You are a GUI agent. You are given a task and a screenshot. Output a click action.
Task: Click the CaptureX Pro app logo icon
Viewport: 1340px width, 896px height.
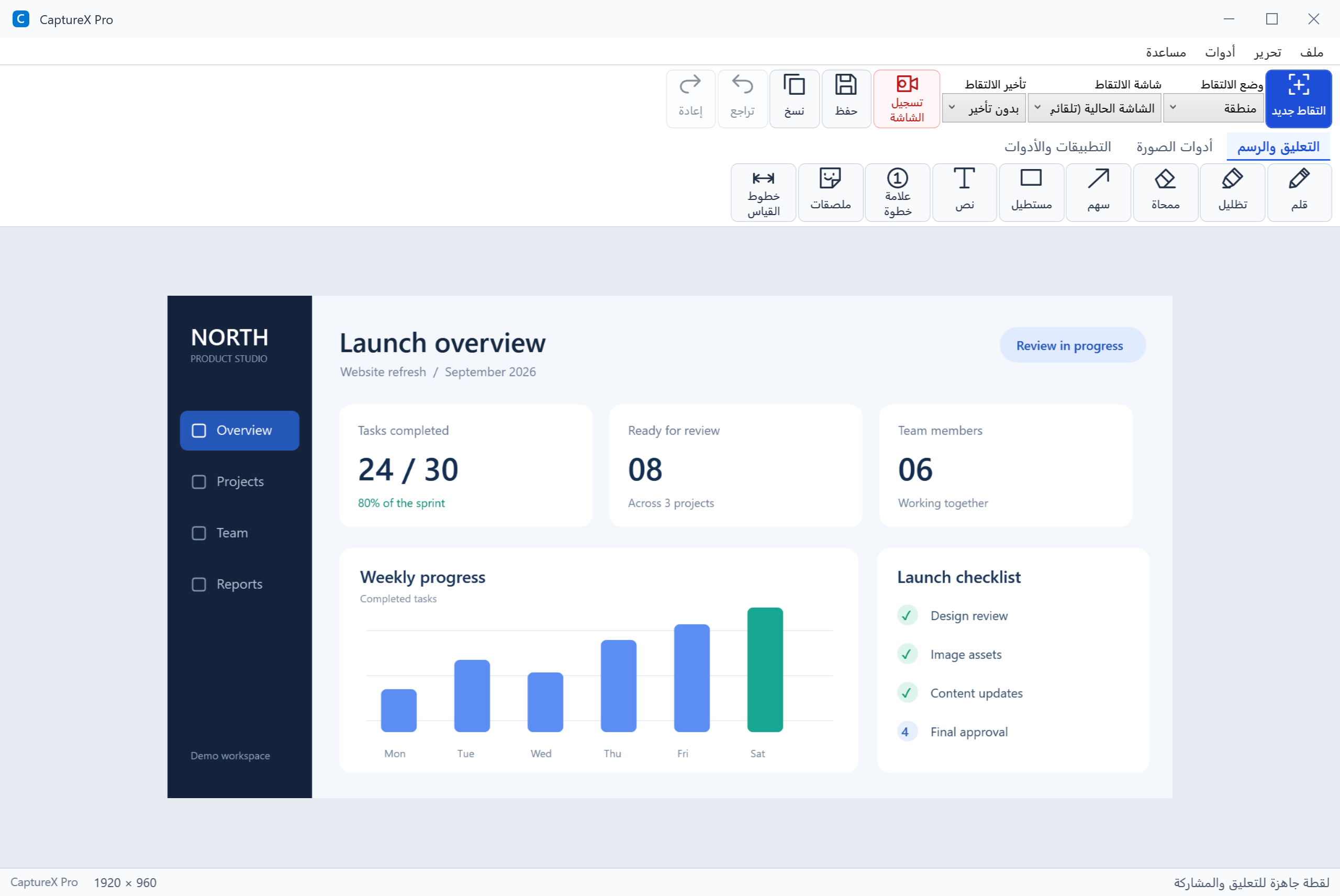click(x=20, y=19)
